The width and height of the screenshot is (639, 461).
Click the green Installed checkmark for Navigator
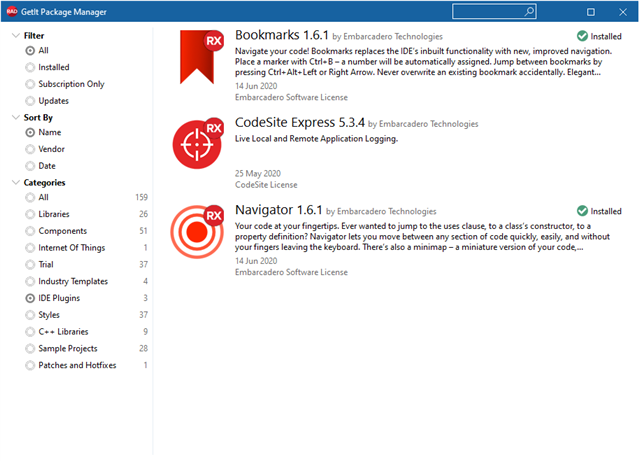(x=582, y=211)
